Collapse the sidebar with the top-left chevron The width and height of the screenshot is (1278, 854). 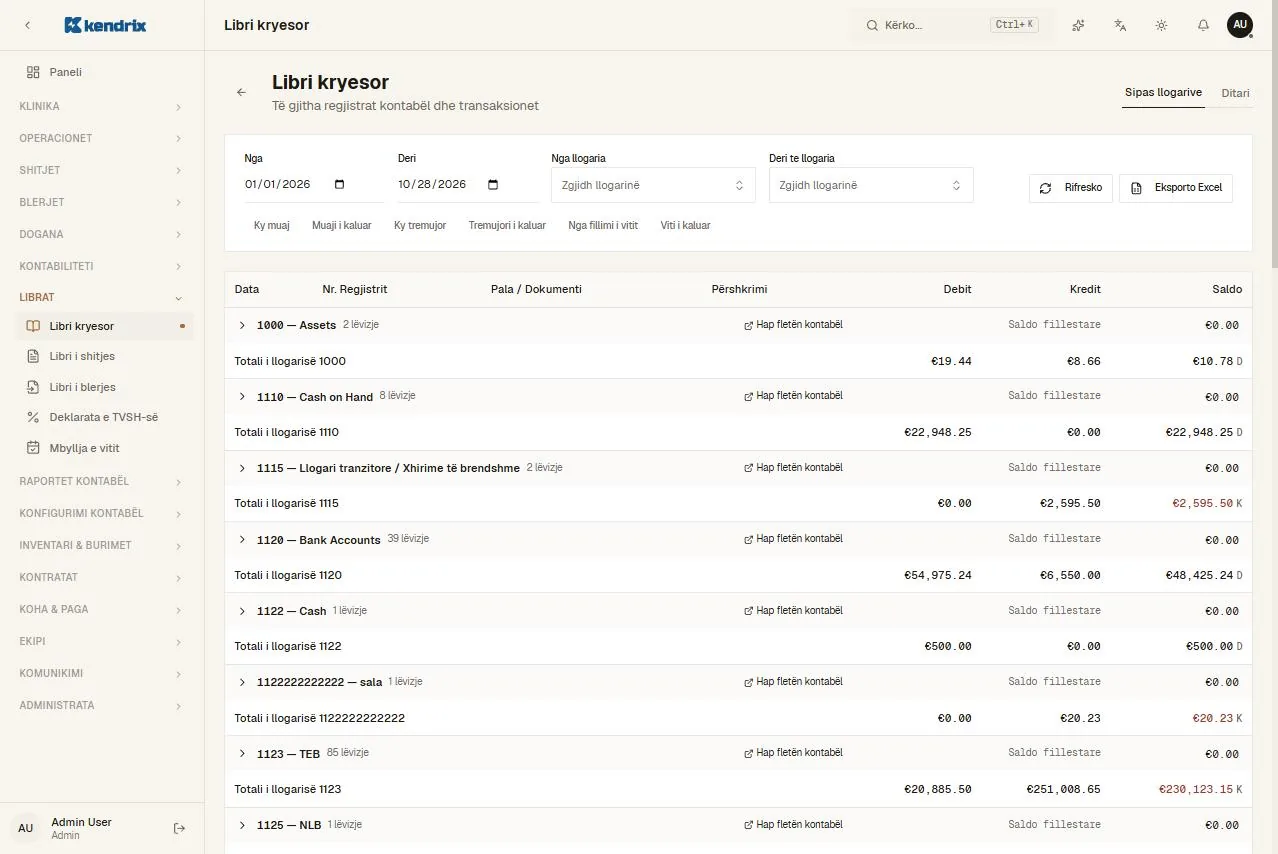[x=27, y=25]
